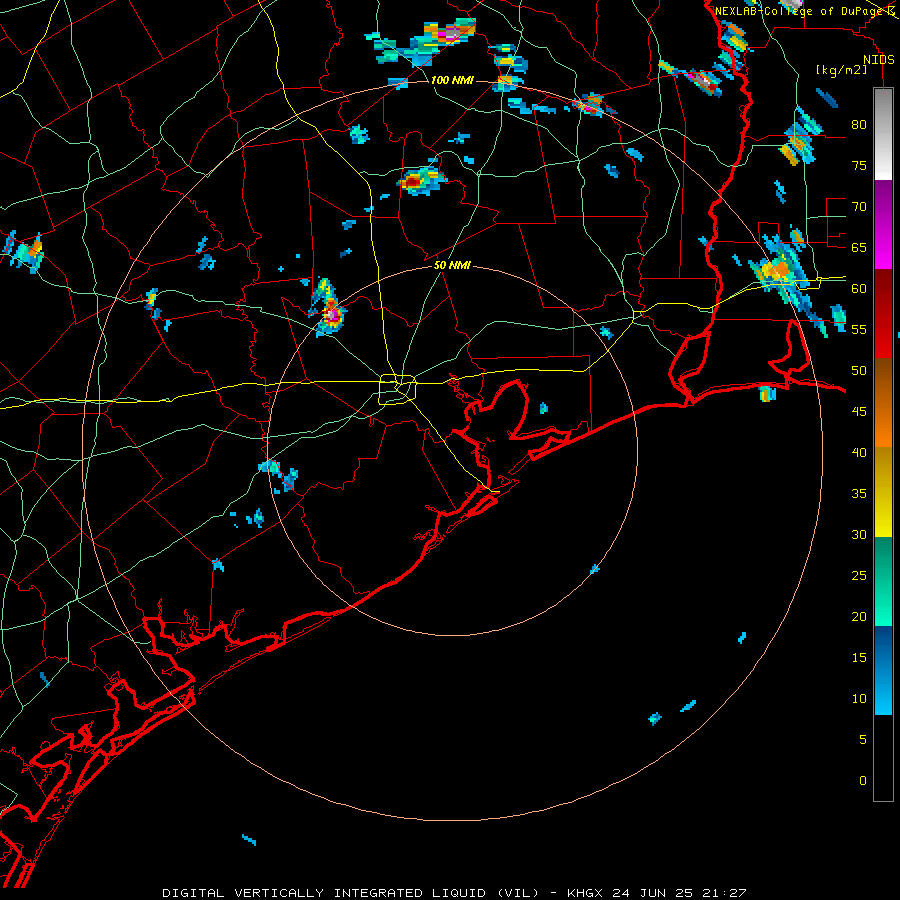The width and height of the screenshot is (900, 900).
Task: Click the [kg/m2] units label
Action: click(841, 70)
